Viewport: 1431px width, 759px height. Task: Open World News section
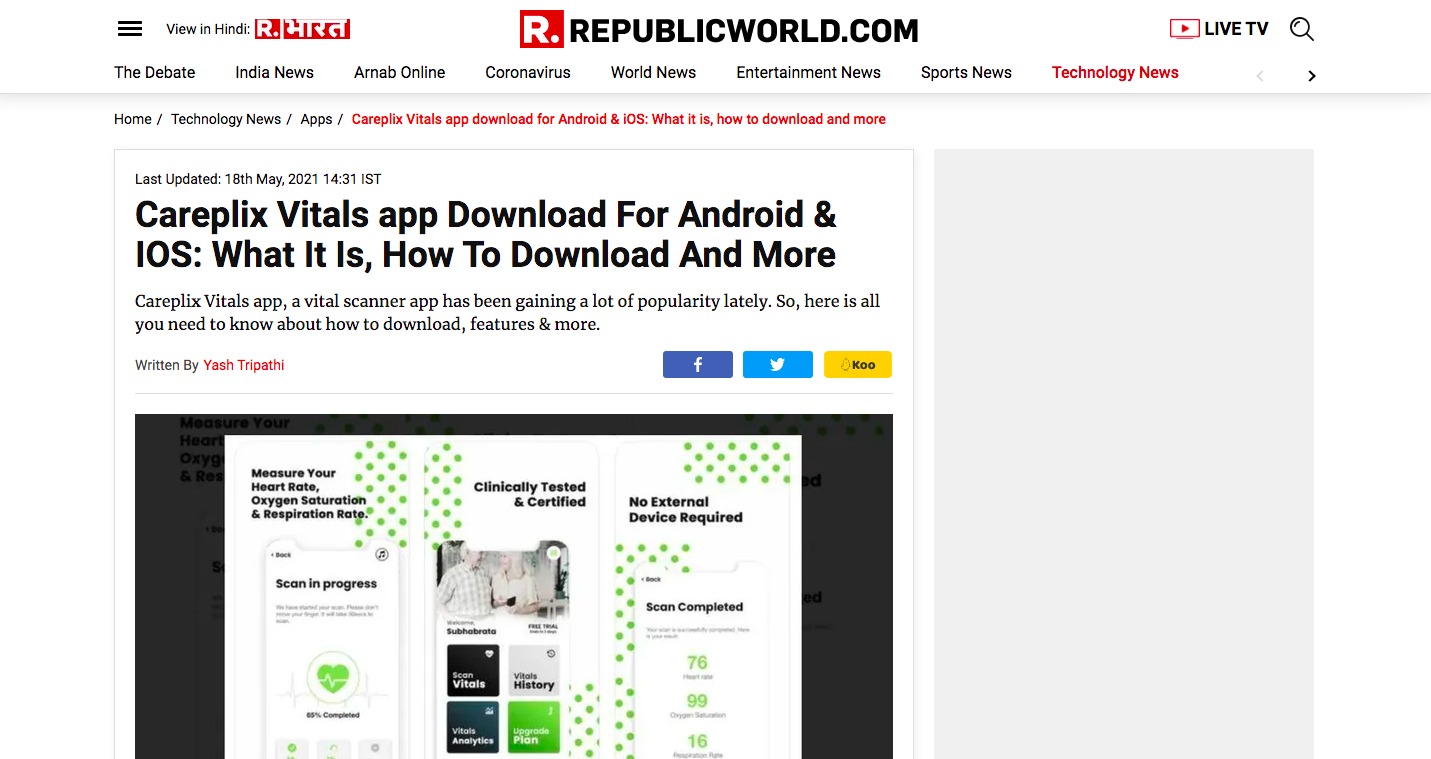(x=653, y=73)
